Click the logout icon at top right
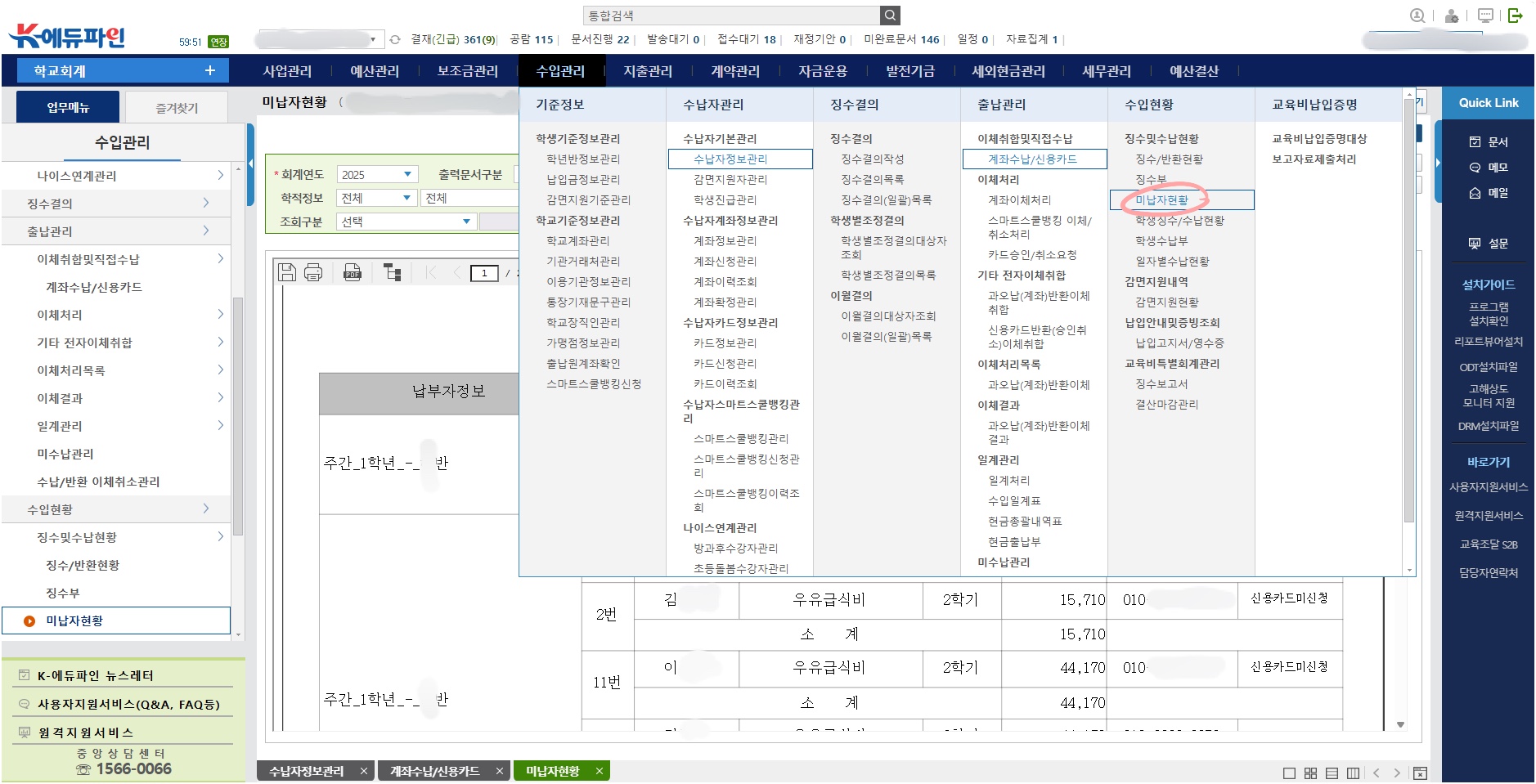This screenshot has width=1536, height=784. [x=1515, y=16]
